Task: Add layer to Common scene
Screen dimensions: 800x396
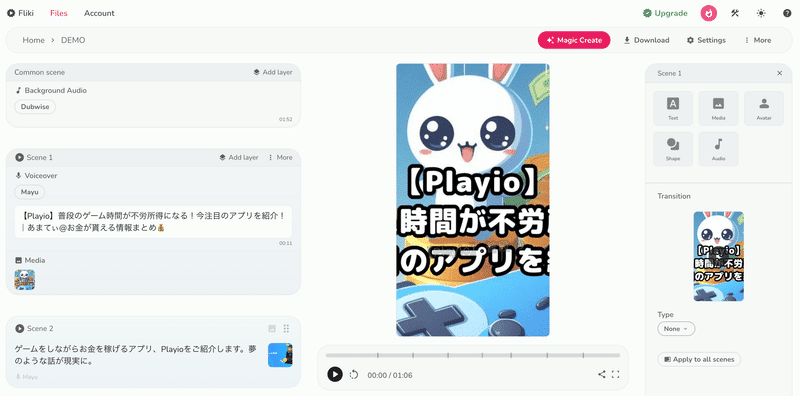Action: pyautogui.click(x=273, y=72)
